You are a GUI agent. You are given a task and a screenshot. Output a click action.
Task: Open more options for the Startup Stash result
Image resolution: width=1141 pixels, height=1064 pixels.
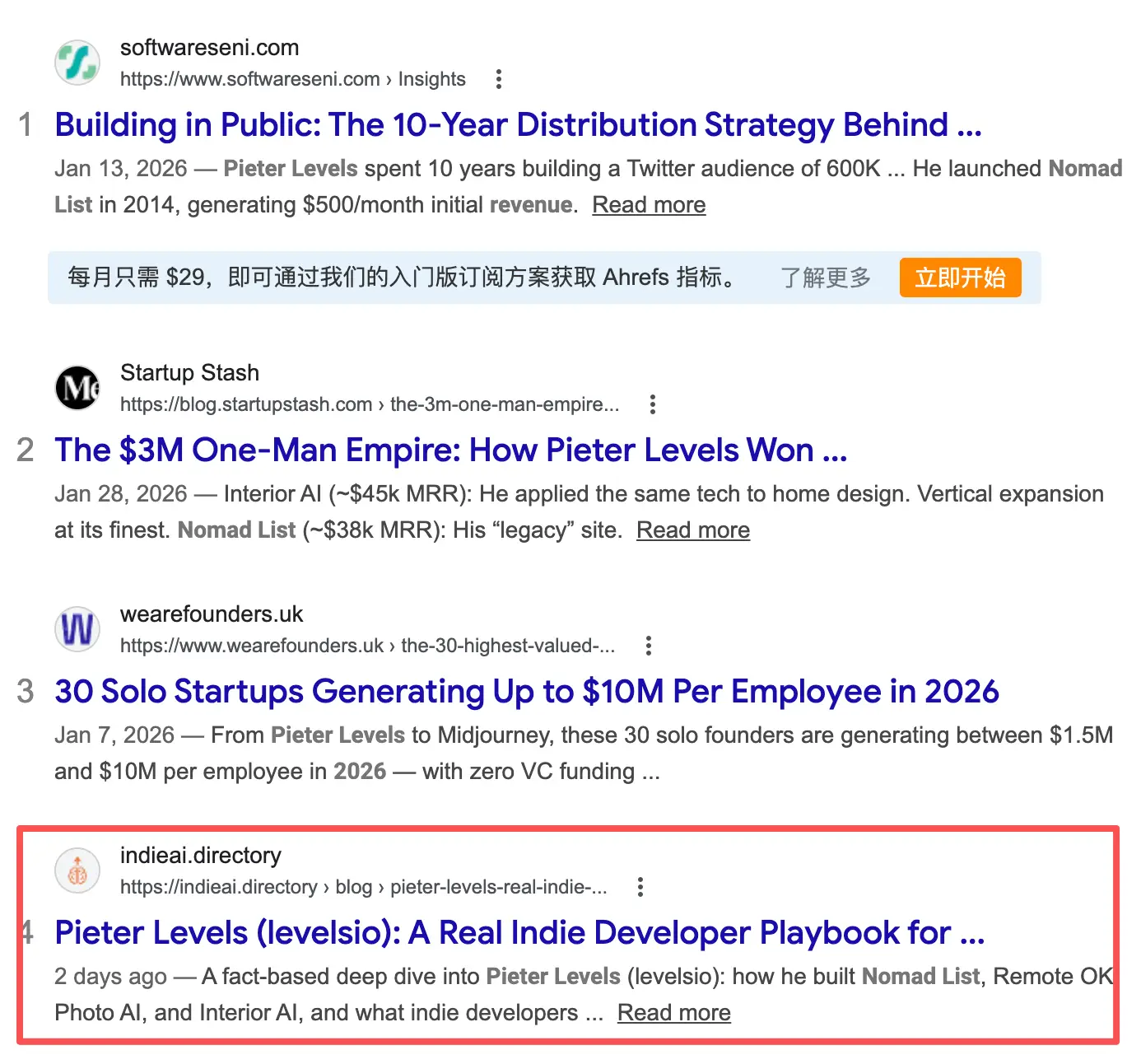click(x=652, y=404)
